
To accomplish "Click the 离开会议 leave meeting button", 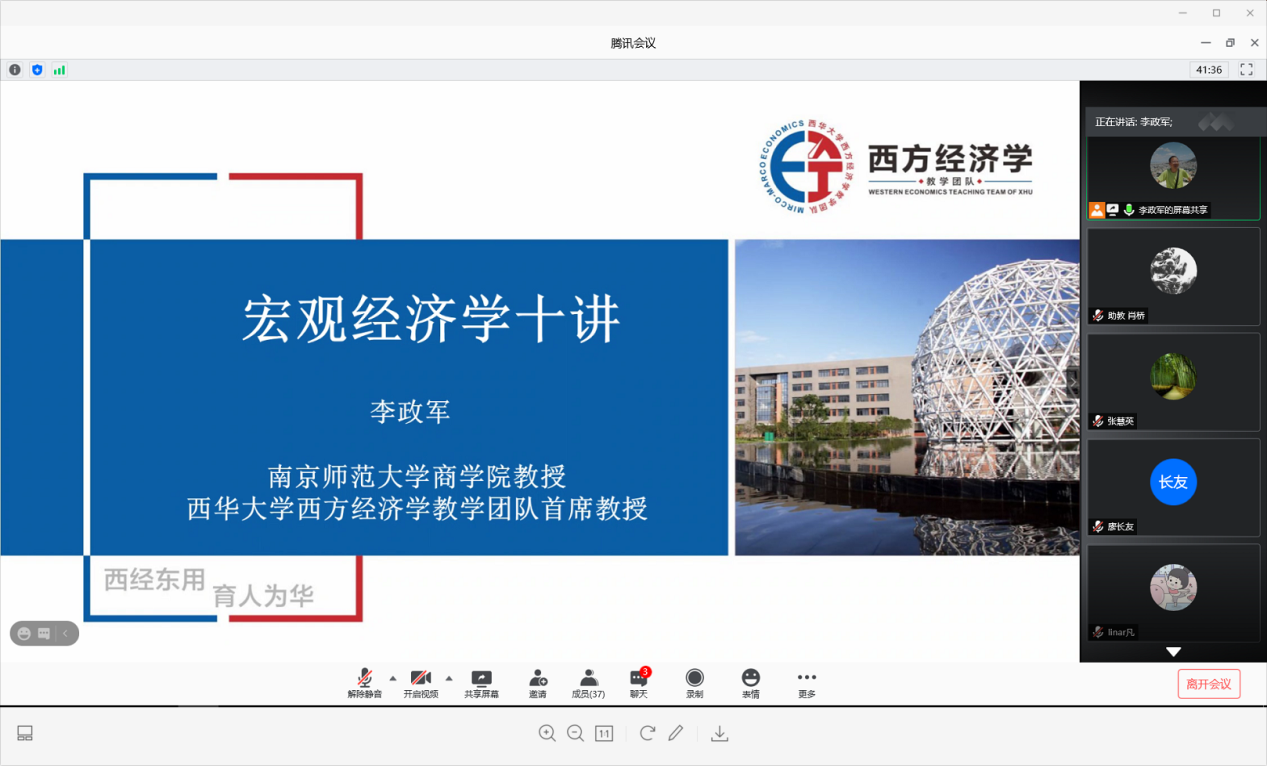I will click(x=1208, y=684).
